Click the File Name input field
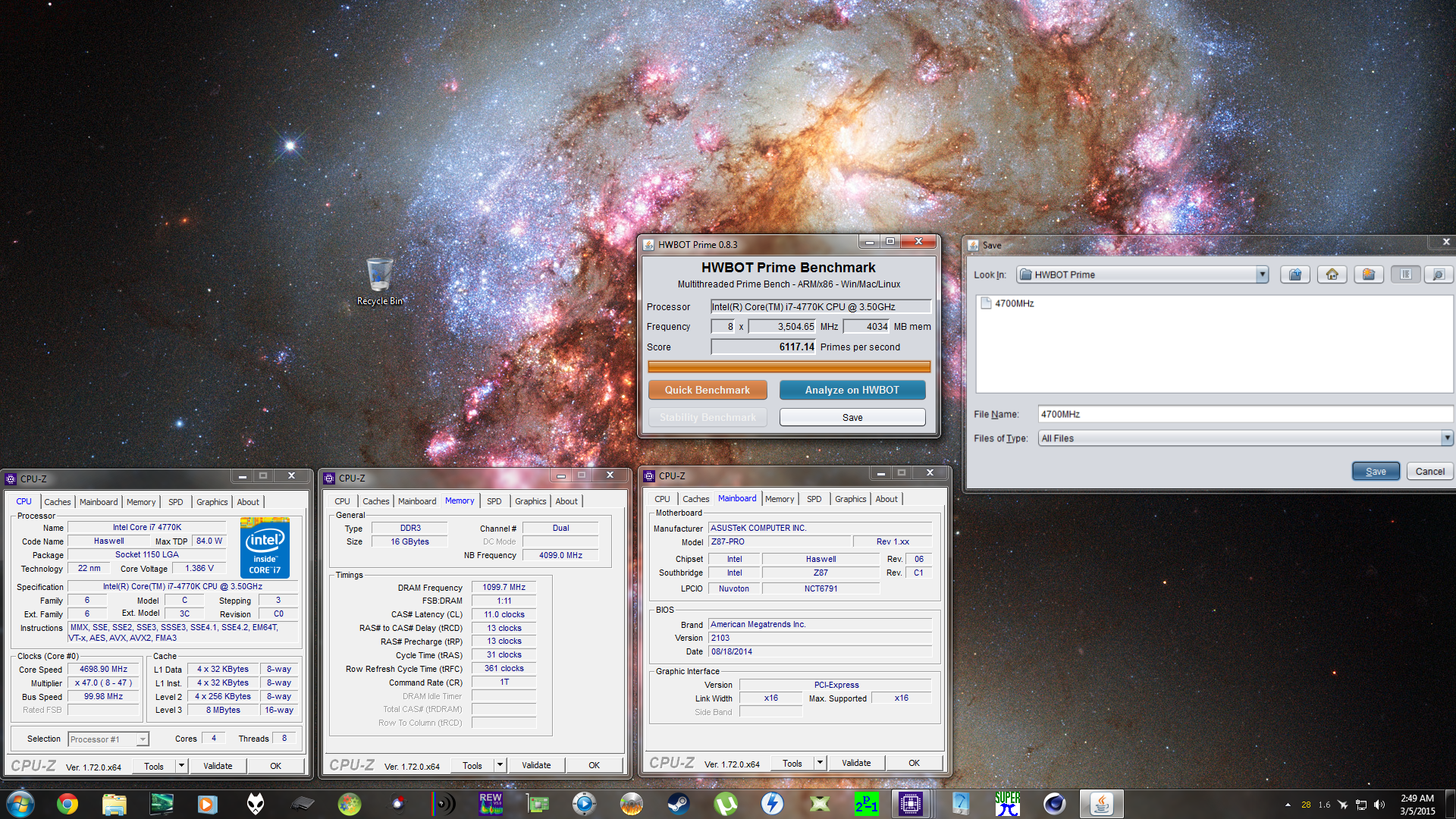Image resolution: width=1456 pixels, height=819 pixels. (x=1244, y=414)
